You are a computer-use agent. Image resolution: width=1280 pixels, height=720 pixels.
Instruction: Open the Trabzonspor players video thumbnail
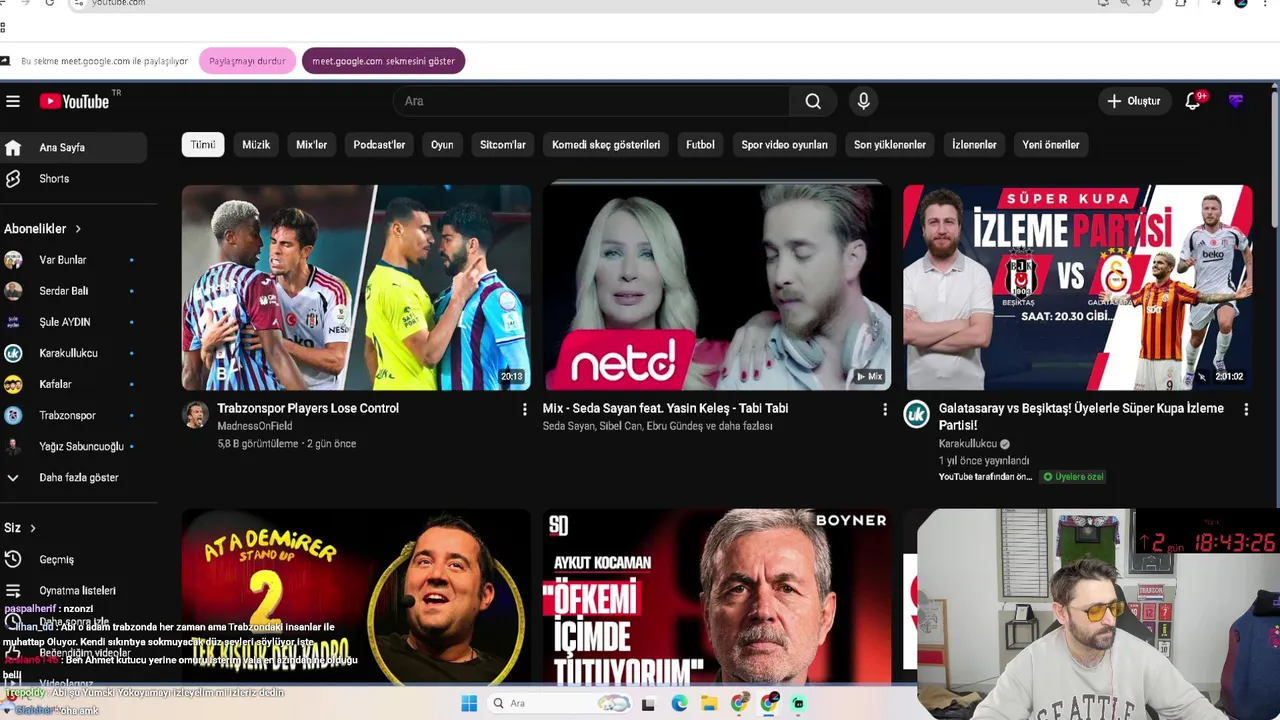356,287
